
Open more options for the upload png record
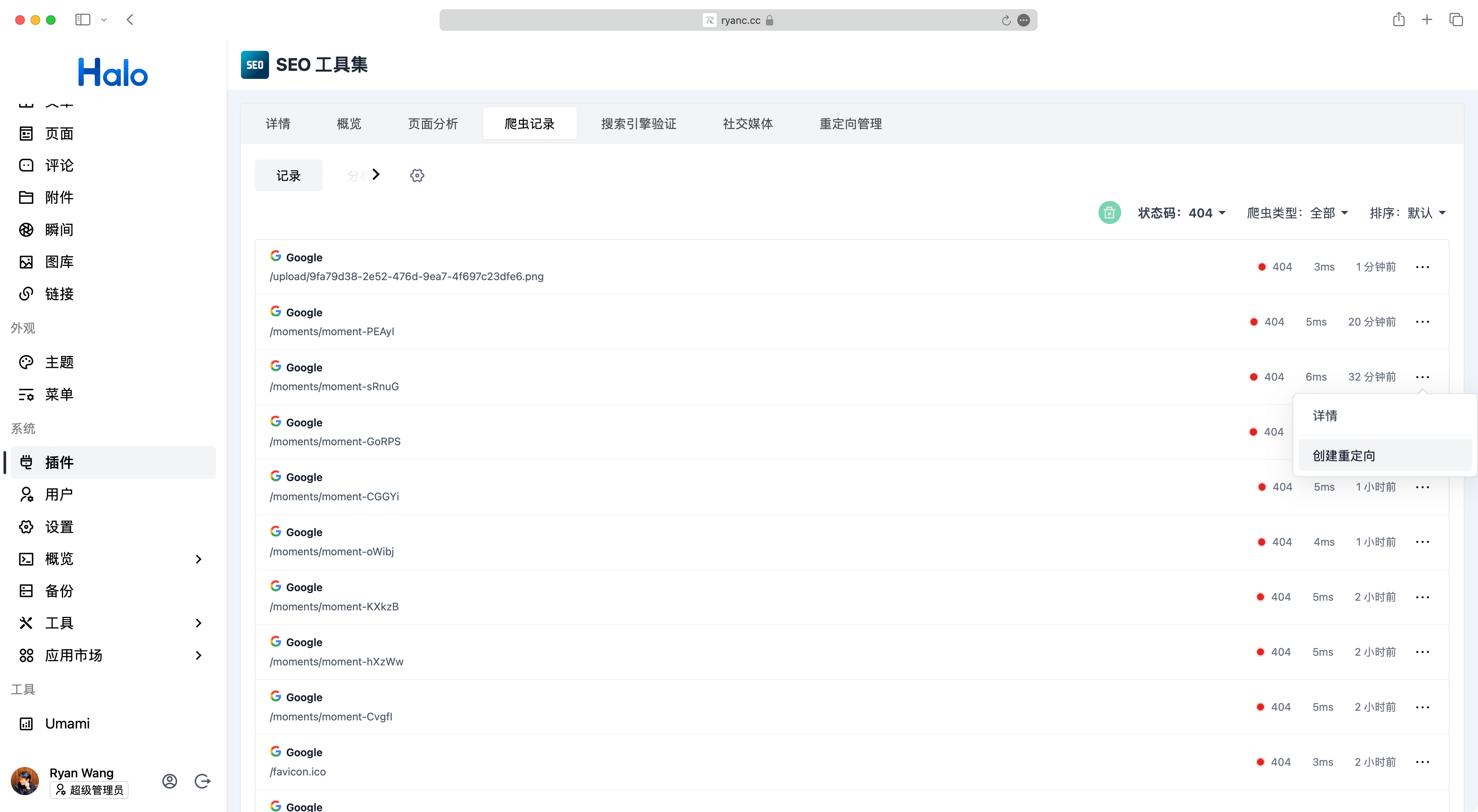[x=1422, y=267]
